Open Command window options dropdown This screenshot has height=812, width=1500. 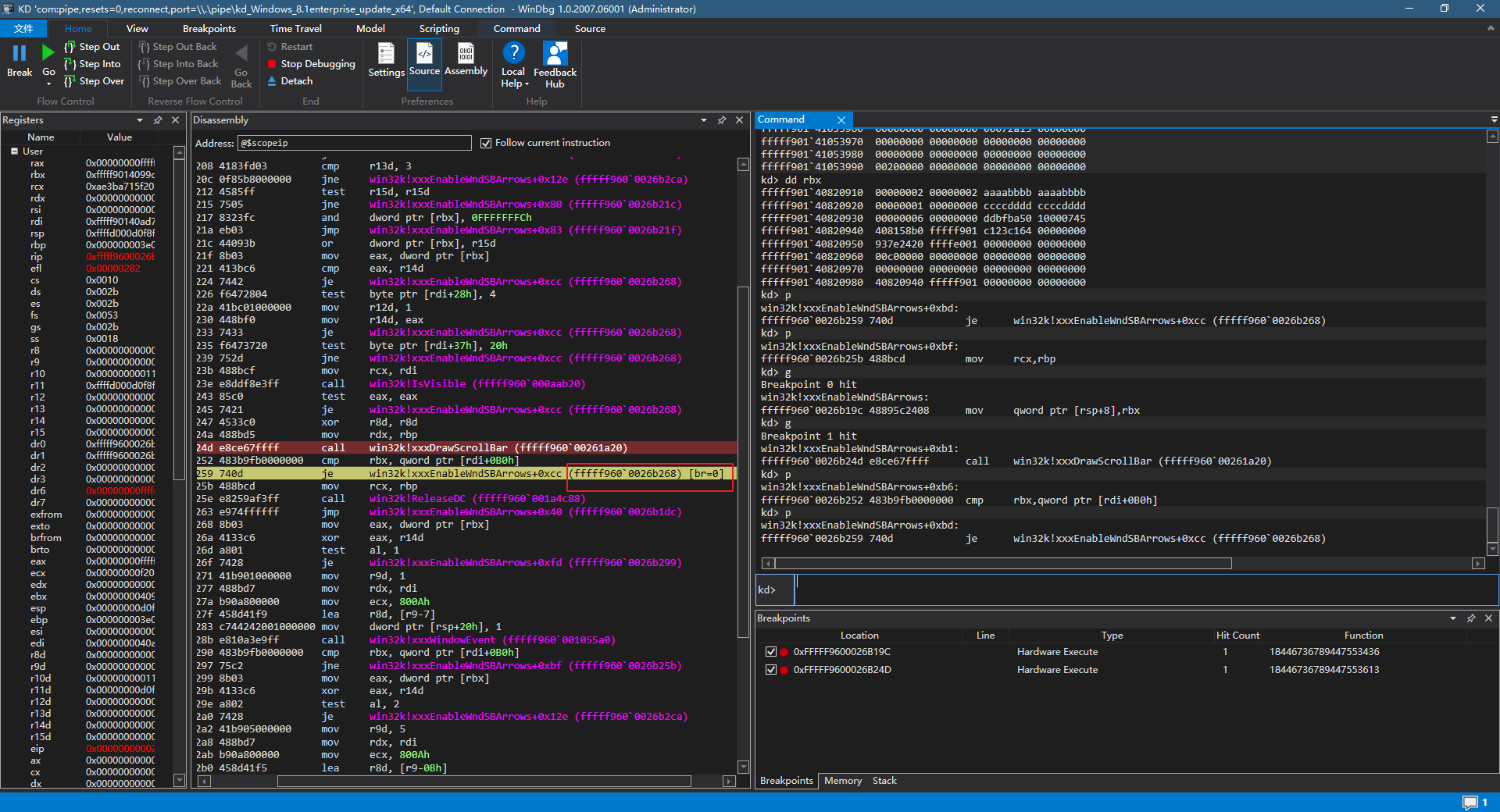pyautogui.click(x=1494, y=120)
